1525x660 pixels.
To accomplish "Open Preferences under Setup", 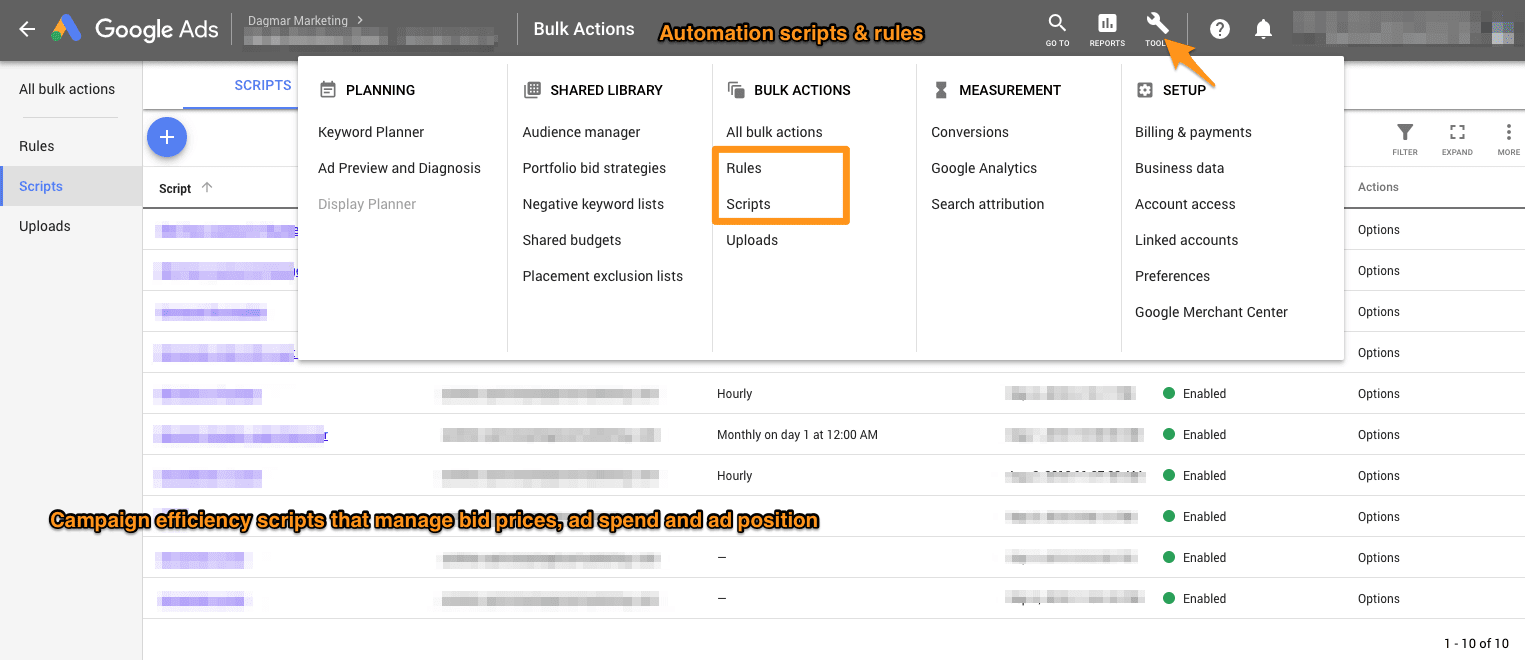I will 1172,276.
